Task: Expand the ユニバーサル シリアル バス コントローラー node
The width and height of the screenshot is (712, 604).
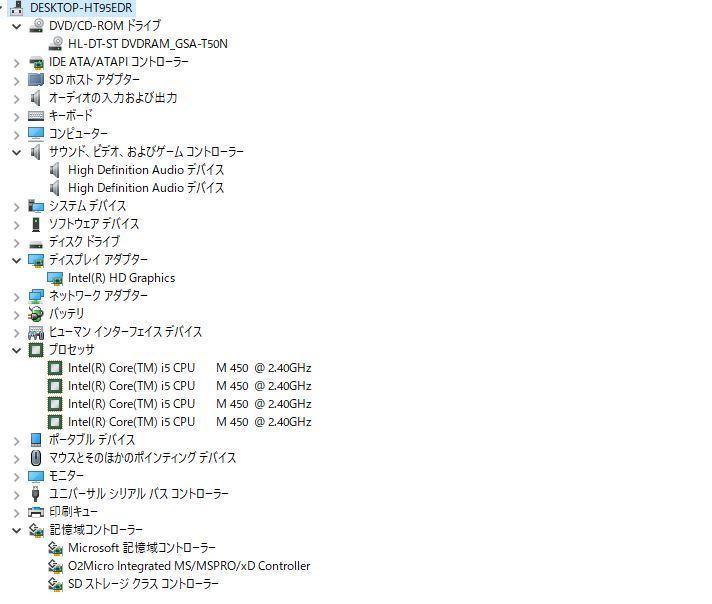Action: tap(16, 495)
